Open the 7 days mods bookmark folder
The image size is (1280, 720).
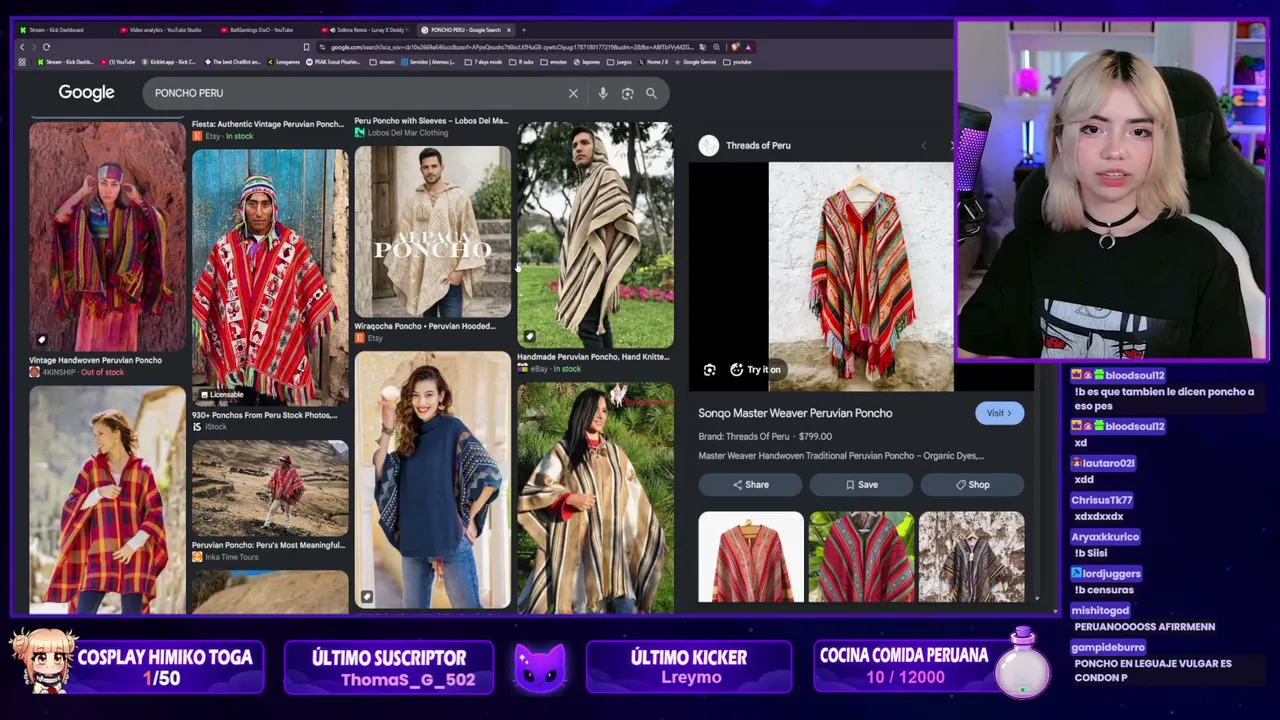pyautogui.click(x=483, y=62)
